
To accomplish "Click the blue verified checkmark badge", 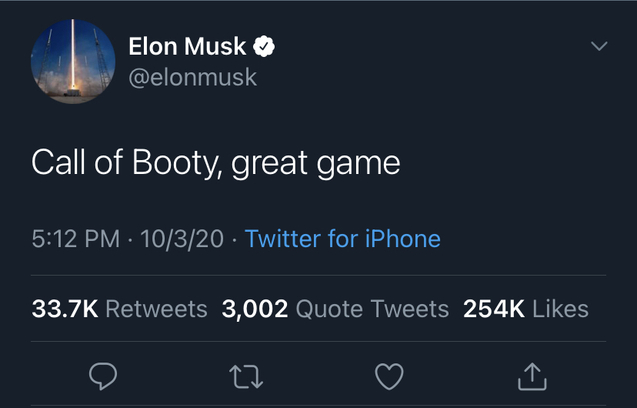I will (265, 46).
